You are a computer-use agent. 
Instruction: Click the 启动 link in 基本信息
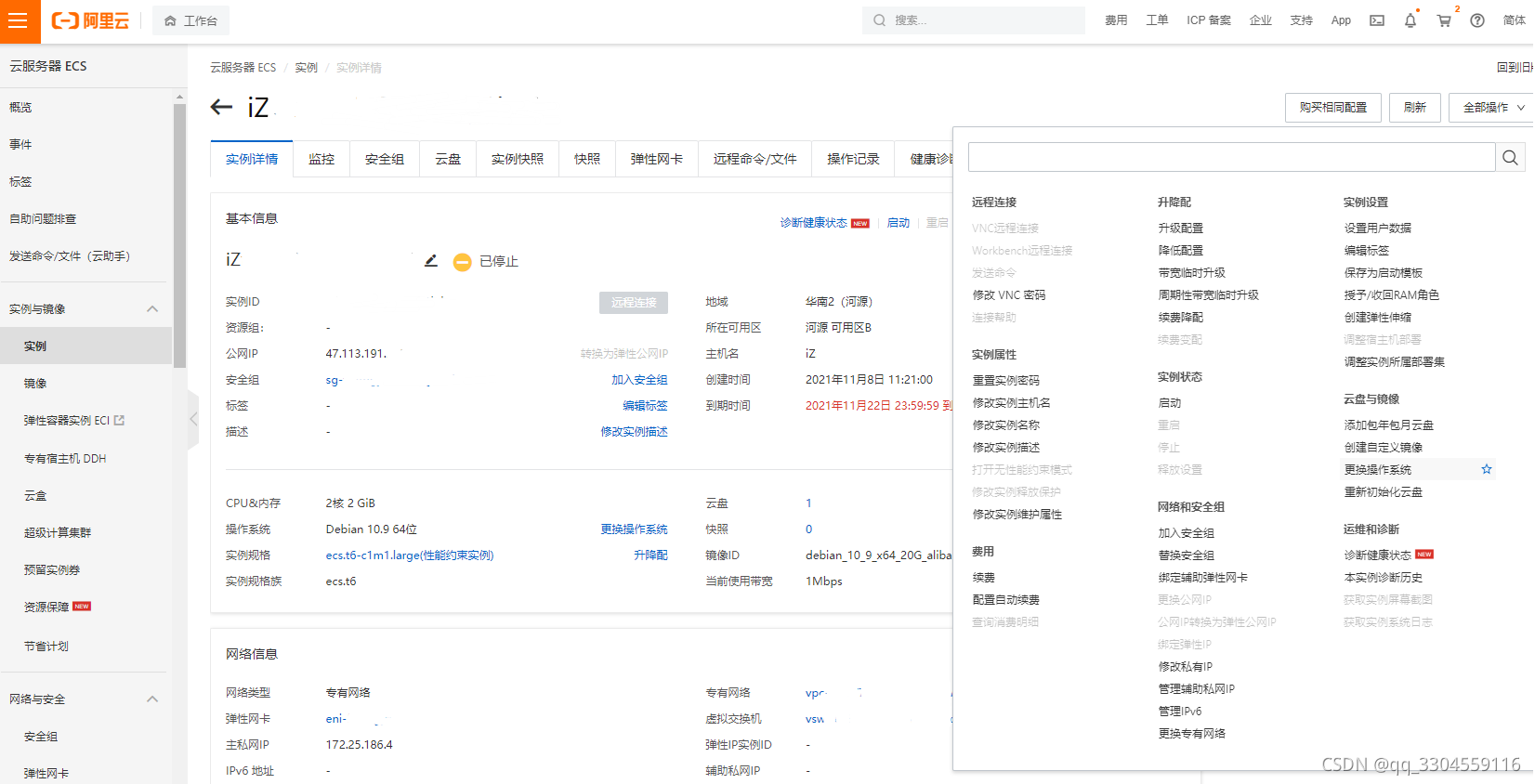[899, 223]
